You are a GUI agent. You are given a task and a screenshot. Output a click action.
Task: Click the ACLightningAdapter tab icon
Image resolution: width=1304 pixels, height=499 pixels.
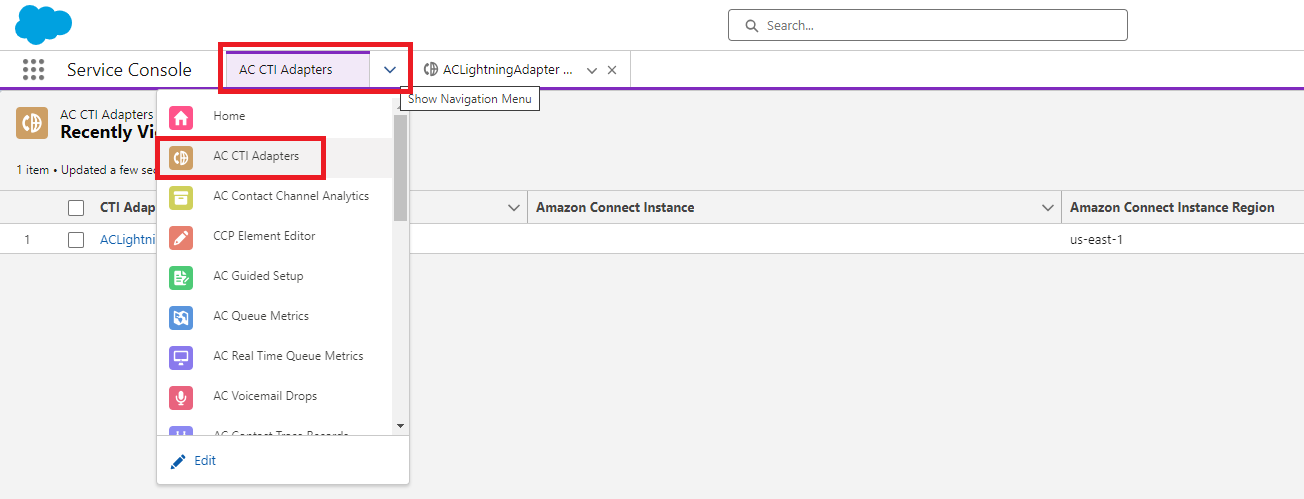coord(431,70)
